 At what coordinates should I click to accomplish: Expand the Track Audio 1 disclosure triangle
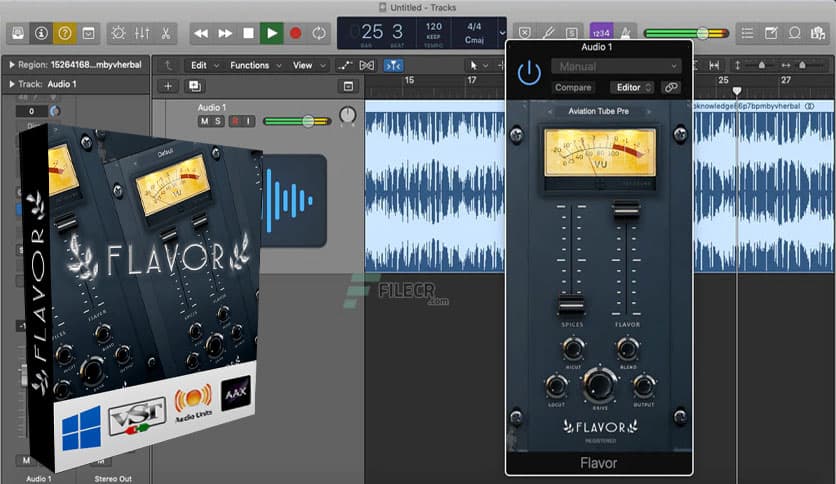coord(12,84)
